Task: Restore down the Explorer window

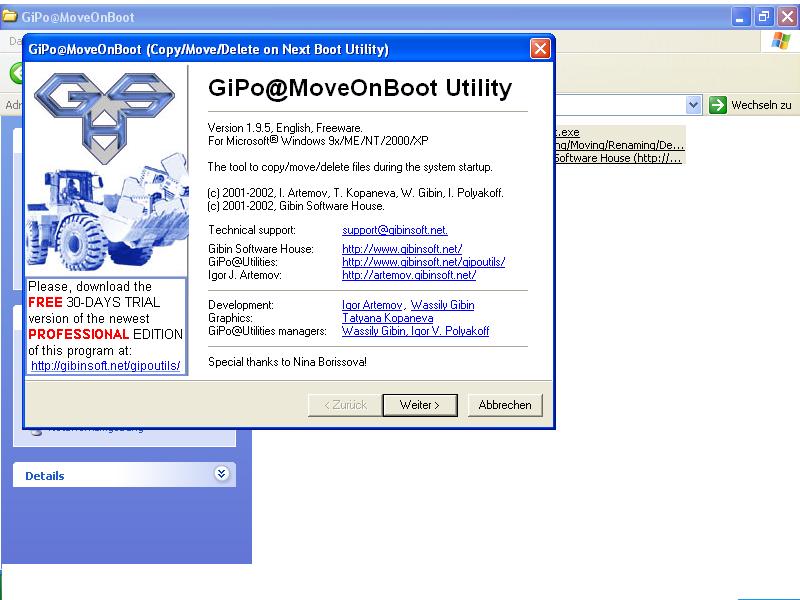Action: pos(764,17)
